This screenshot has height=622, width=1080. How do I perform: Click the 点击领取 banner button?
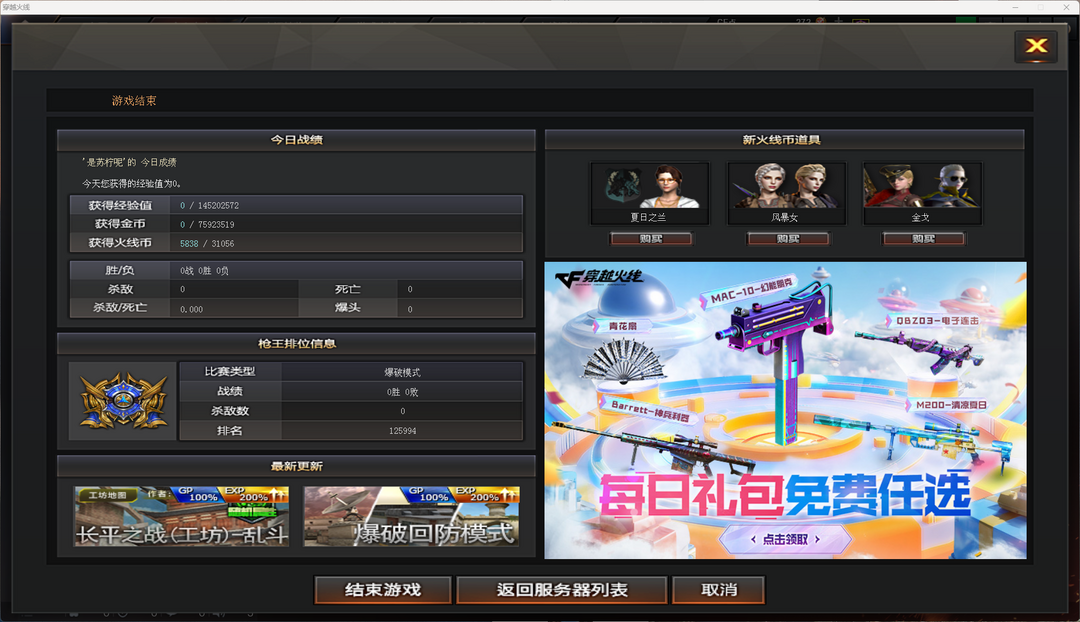coord(785,539)
